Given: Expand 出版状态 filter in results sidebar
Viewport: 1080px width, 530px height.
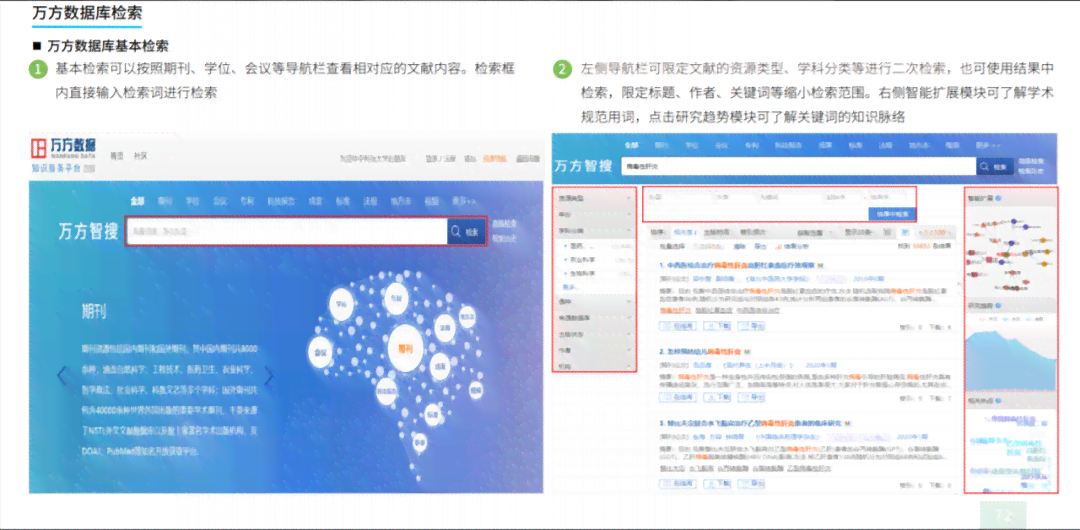Looking at the screenshot, I should click(595, 334).
